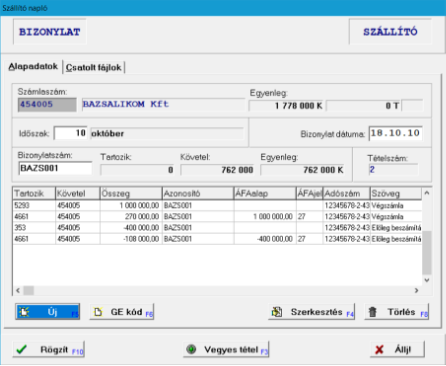
Task: Select the row with Tartozik 353
Action: point(217,228)
